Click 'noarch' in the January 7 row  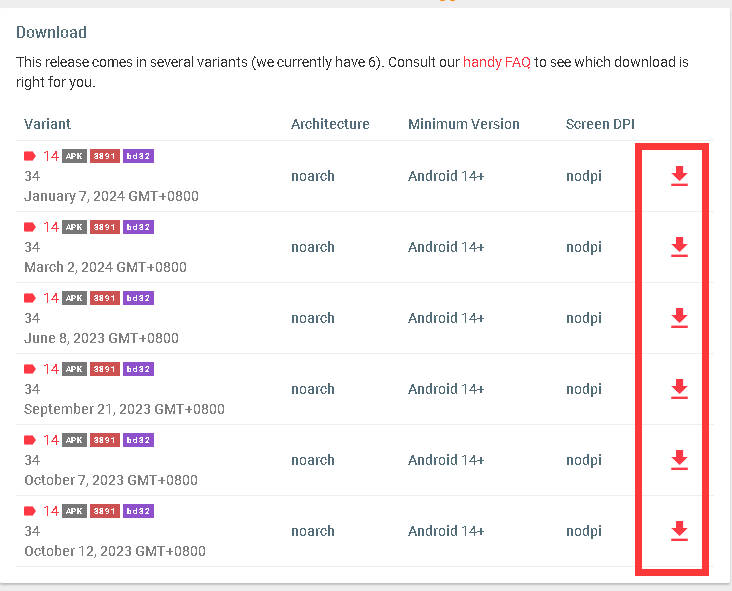tap(313, 176)
